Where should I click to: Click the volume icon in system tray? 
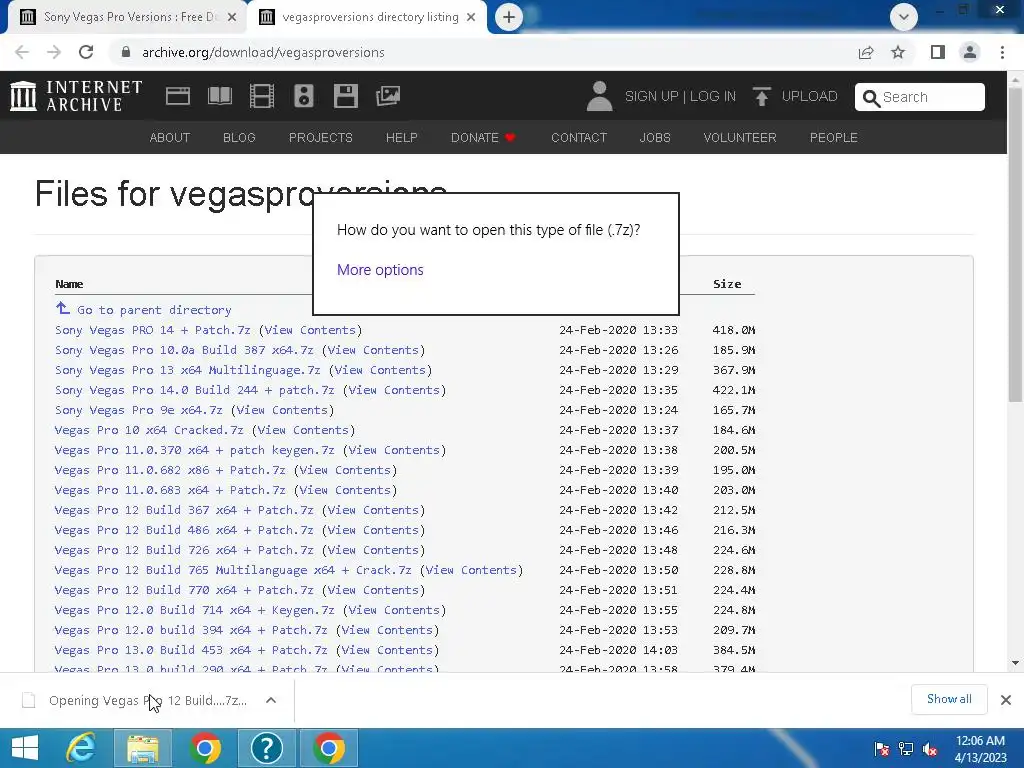click(930, 749)
